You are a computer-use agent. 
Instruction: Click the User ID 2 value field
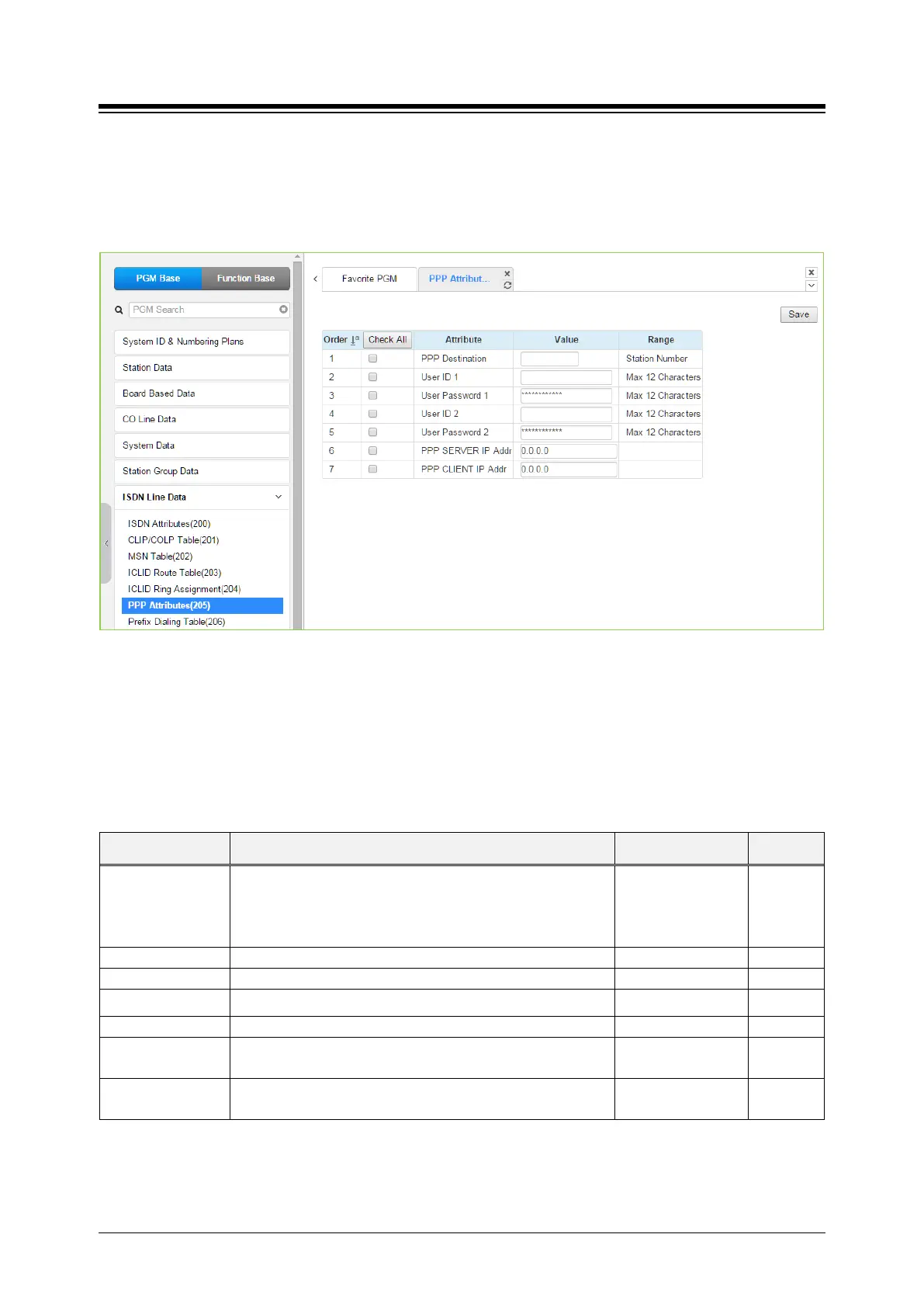click(x=566, y=414)
